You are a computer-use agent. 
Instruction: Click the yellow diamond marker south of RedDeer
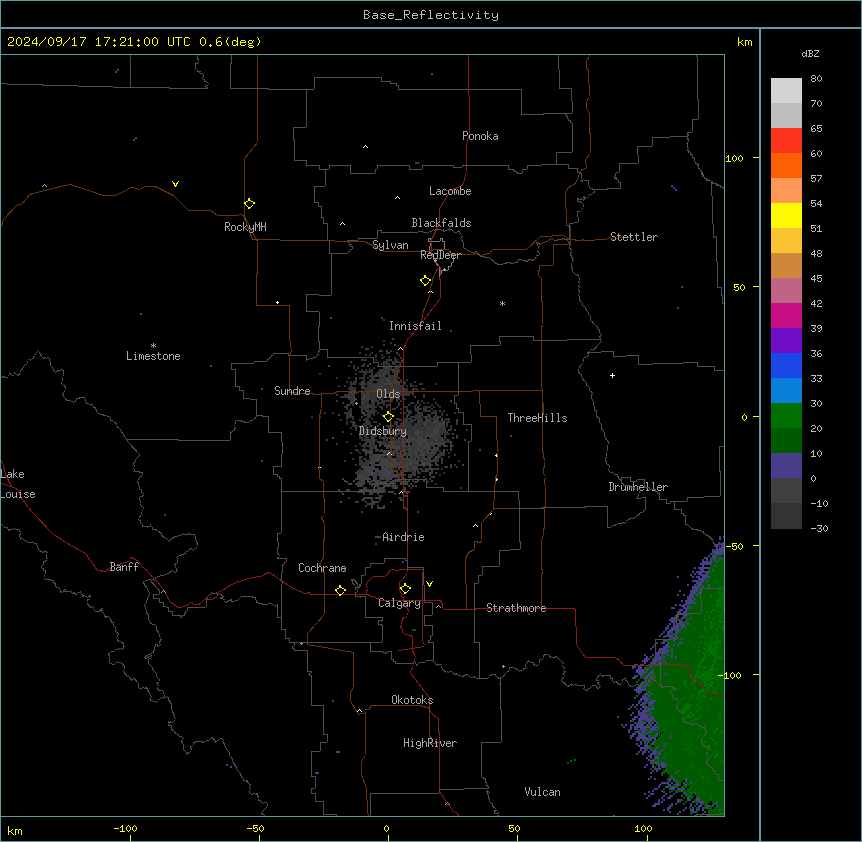pos(426,280)
